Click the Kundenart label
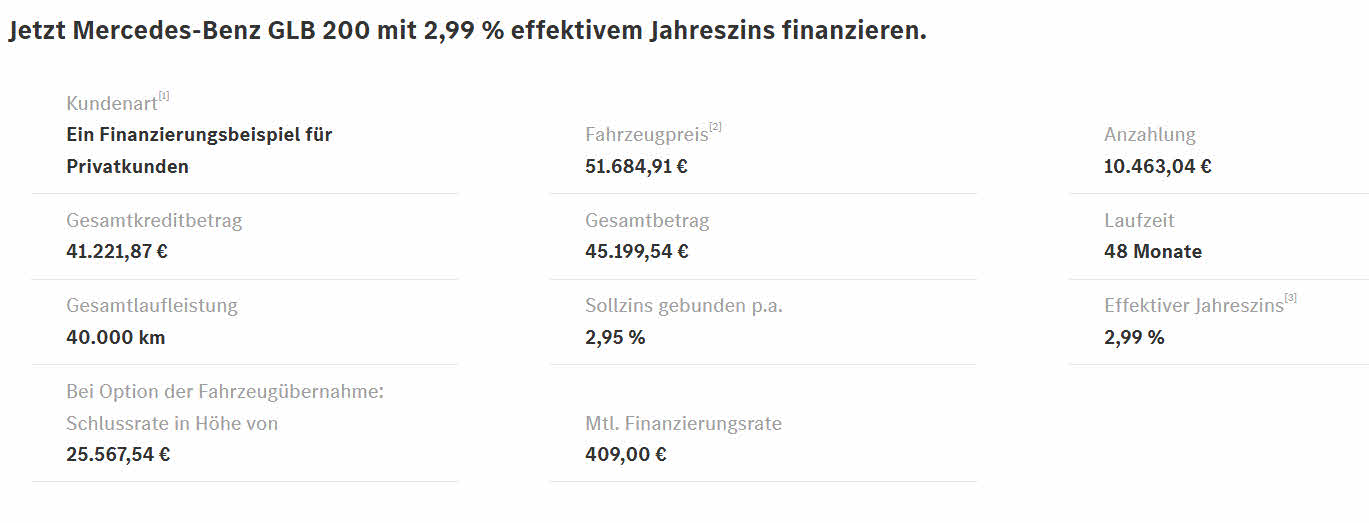This screenshot has width=1369, height=523. coord(112,103)
